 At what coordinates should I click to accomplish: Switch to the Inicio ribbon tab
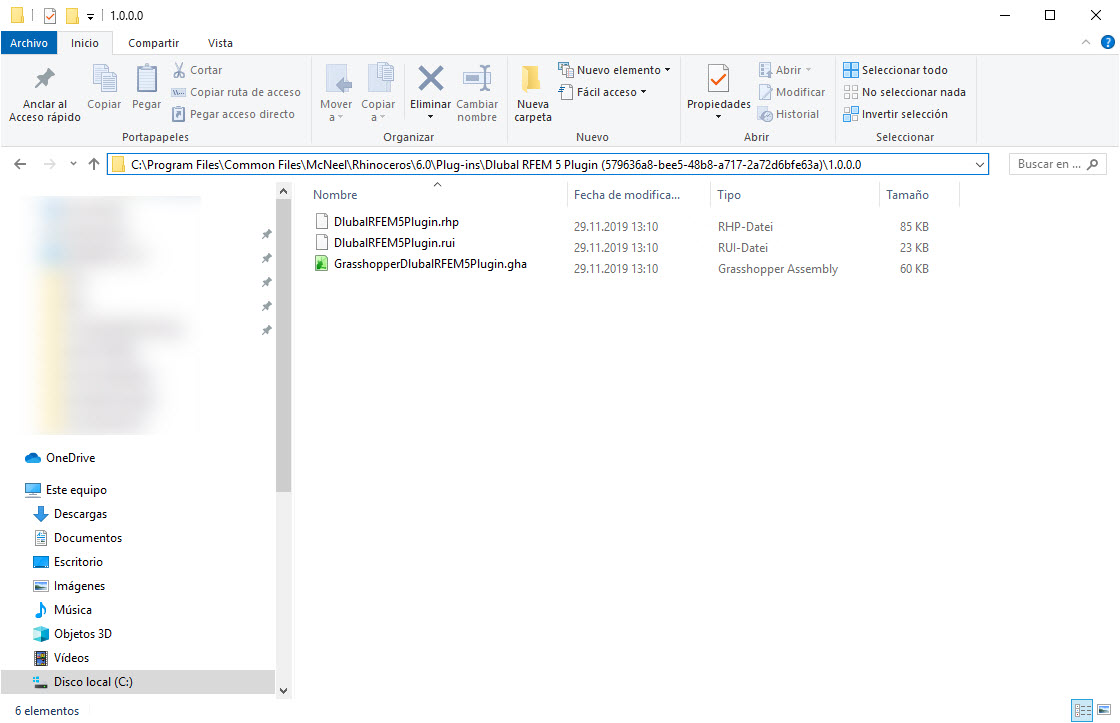coord(84,43)
